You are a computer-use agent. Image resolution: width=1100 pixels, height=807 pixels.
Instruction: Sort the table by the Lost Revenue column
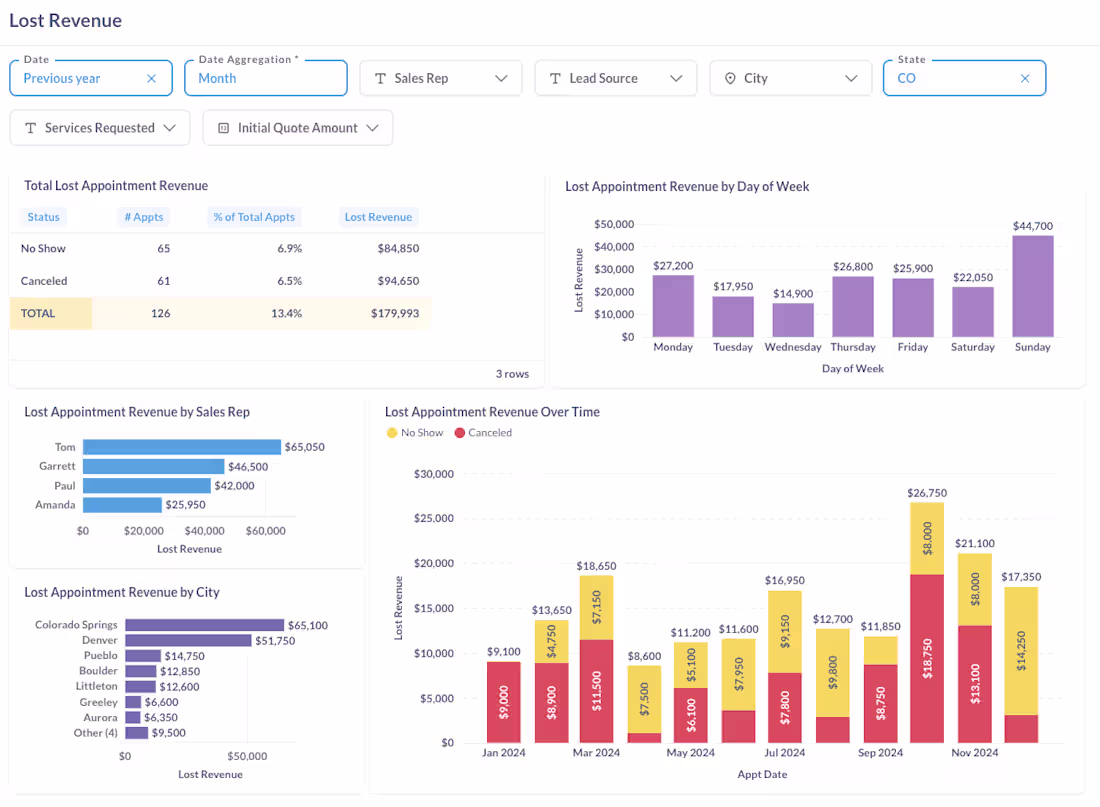pyautogui.click(x=378, y=217)
